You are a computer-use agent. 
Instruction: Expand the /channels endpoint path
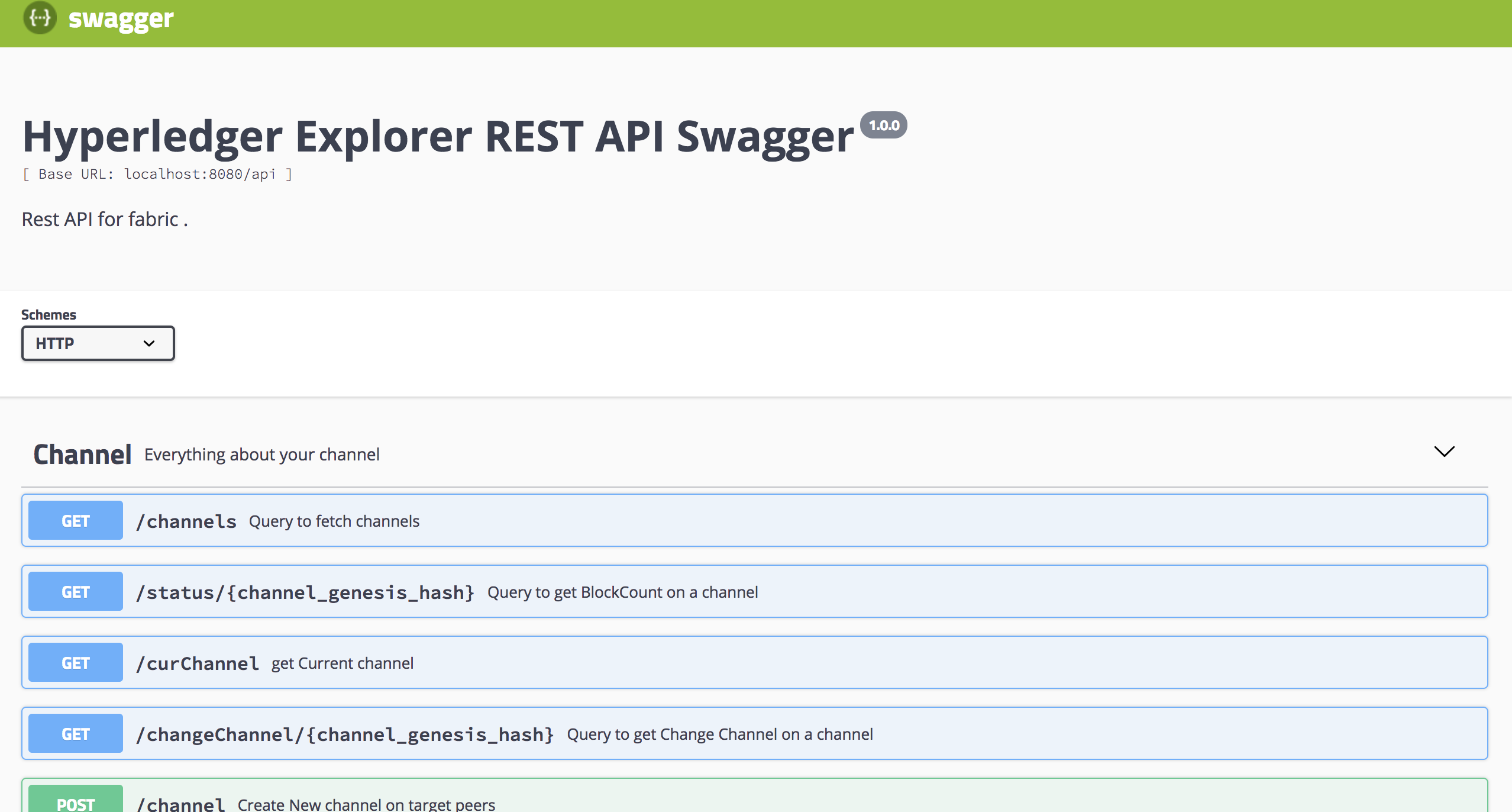[x=186, y=521]
